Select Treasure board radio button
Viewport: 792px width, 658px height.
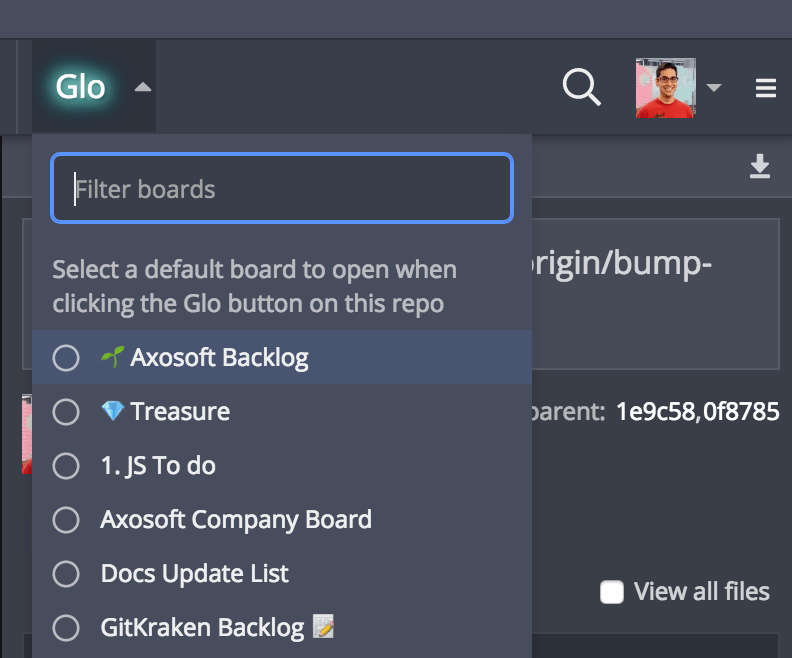[x=66, y=412]
